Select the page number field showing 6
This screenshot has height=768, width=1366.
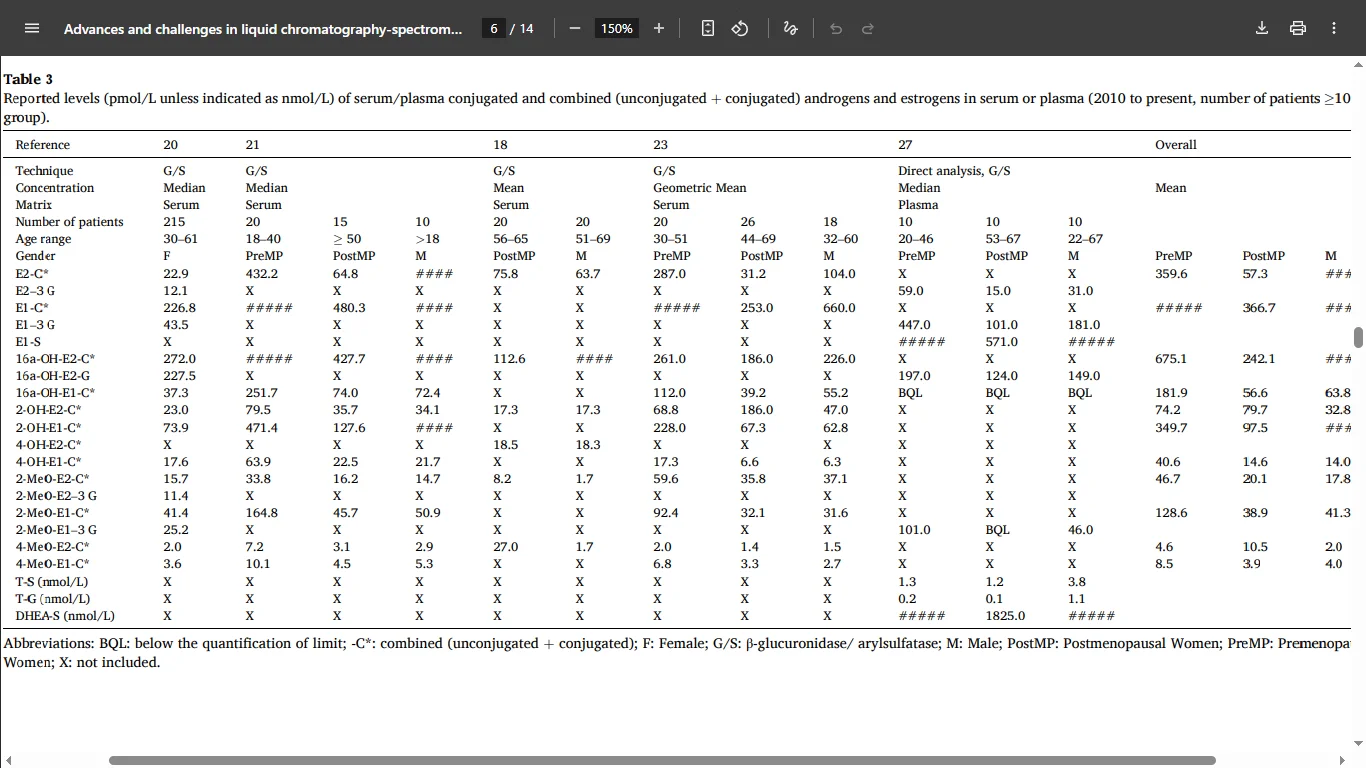[493, 28]
